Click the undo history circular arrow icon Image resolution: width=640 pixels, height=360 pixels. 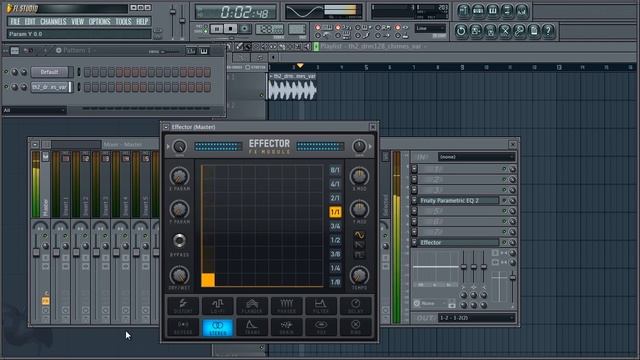(461, 31)
